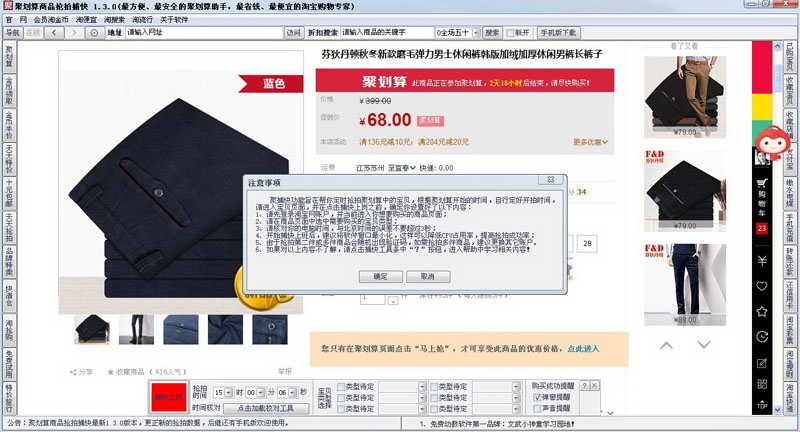Click the heart icon in black sidebar
The height and width of the screenshot is (432, 800).
click(762, 286)
